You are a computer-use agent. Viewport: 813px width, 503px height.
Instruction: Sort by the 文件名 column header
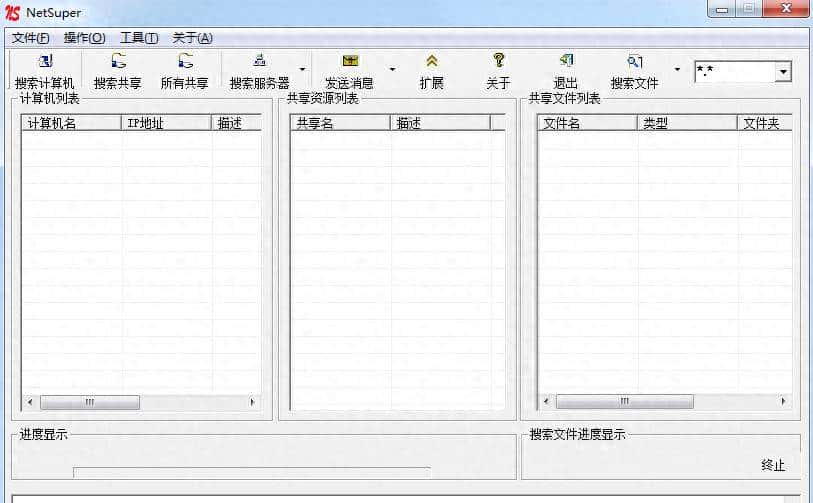[x=587, y=123]
